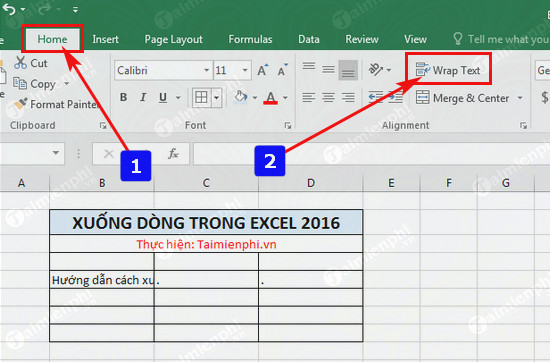Apply Fill Color paint bucket
The height and width of the screenshot is (362, 550).
[241, 97]
